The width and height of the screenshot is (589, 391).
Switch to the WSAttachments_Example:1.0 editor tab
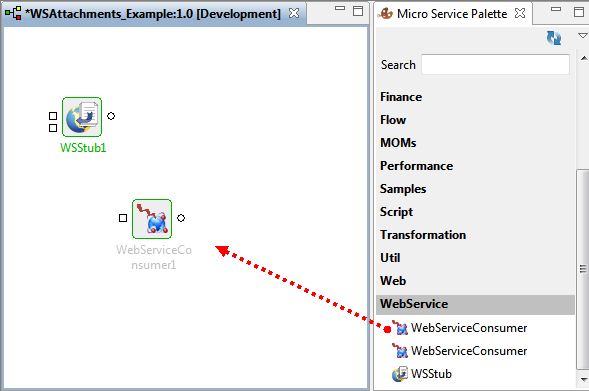[153, 14]
